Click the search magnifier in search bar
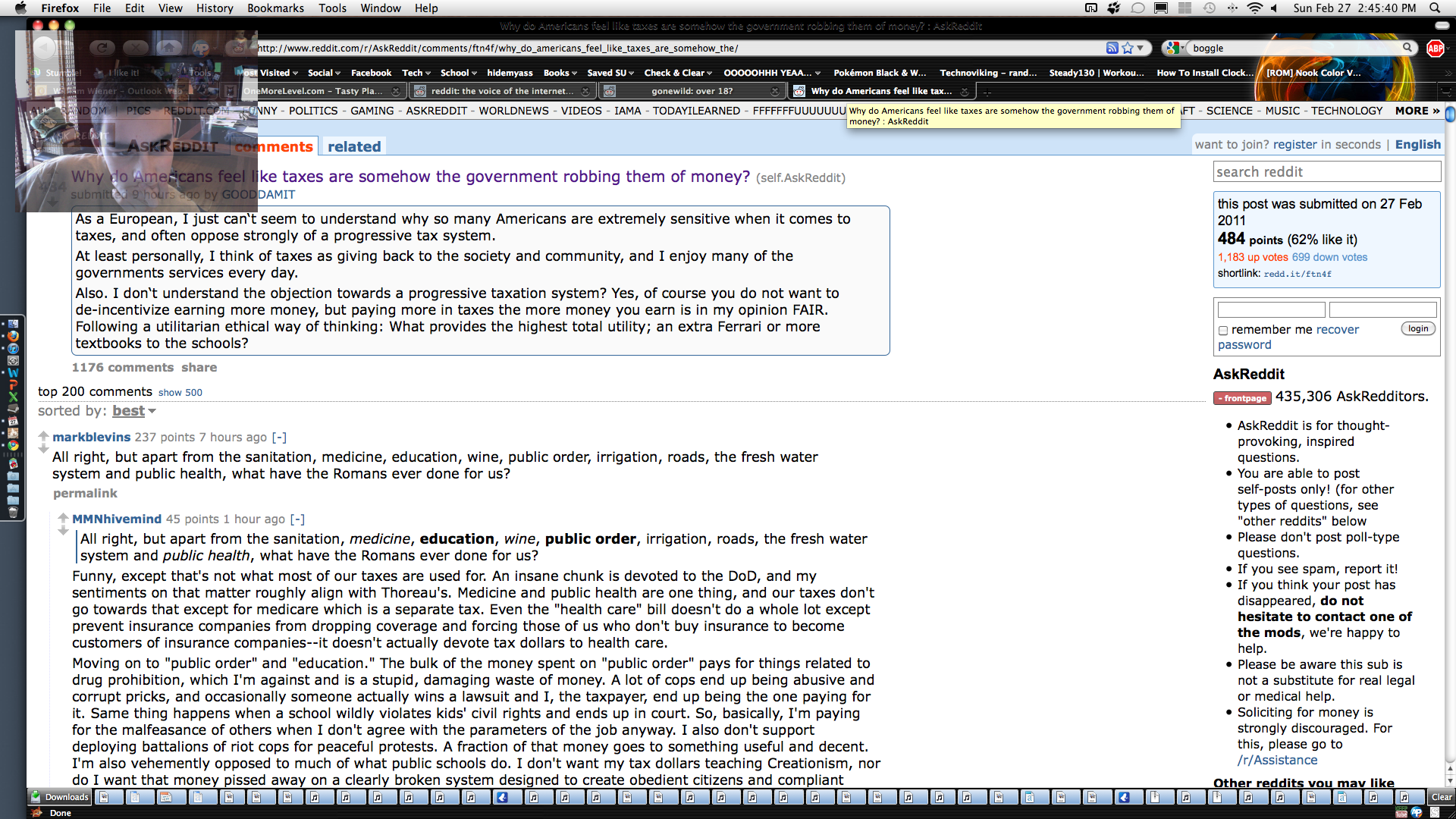Image resolution: width=1456 pixels, height=819 pixels. point(1407,48)
